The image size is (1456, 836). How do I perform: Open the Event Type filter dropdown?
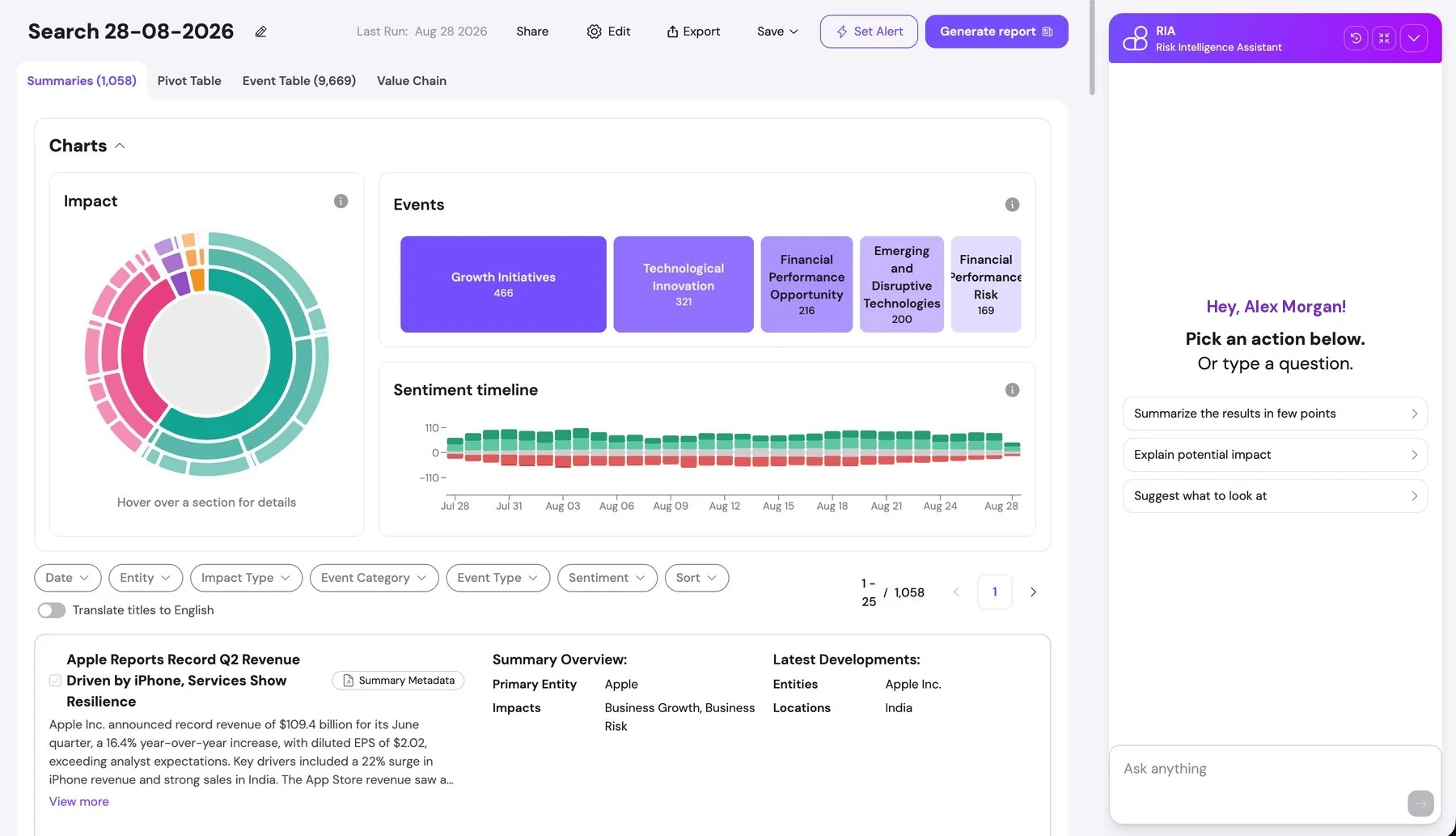[497, 578]
